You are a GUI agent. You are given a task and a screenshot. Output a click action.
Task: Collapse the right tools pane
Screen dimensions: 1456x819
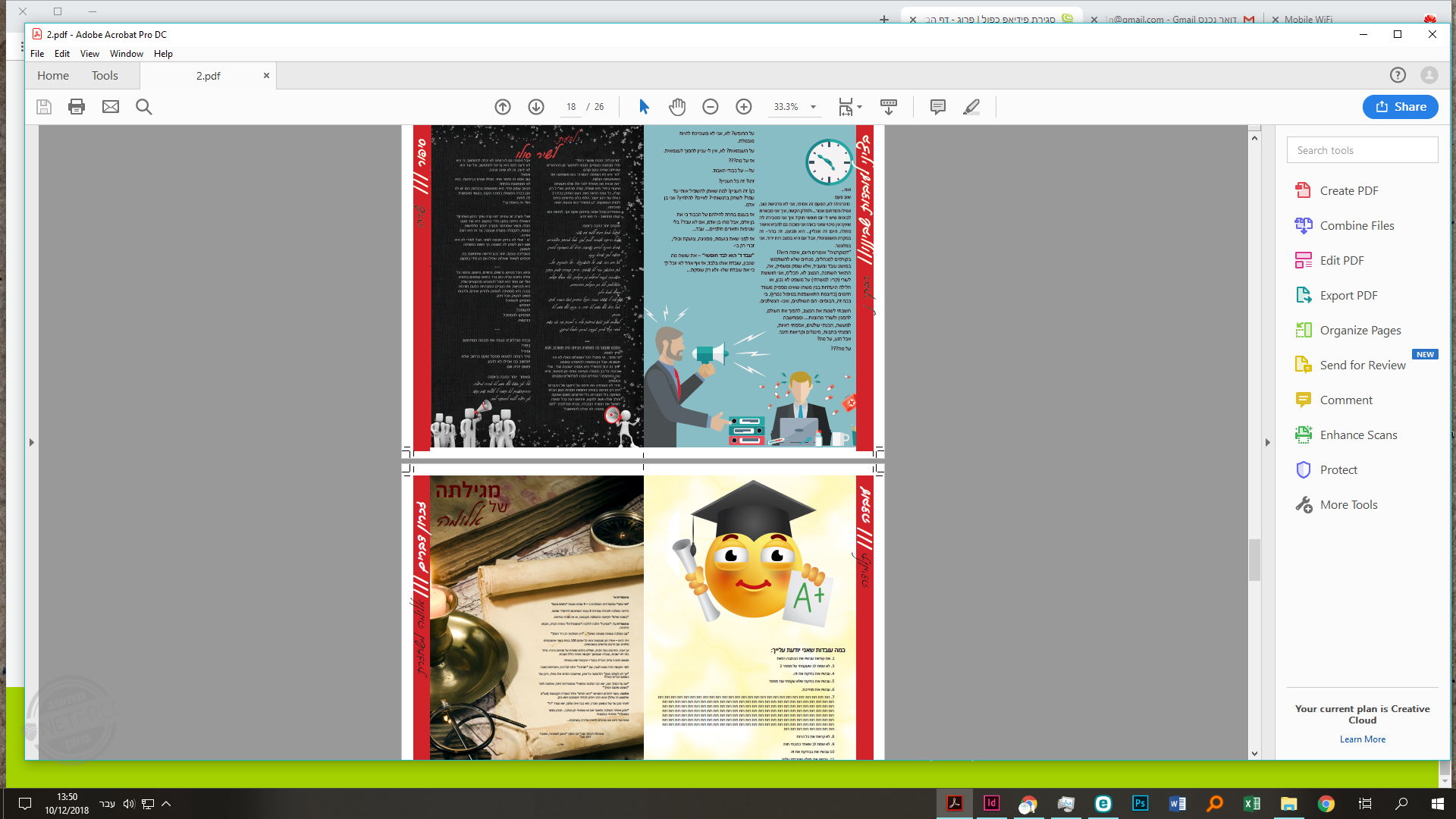point(1267,442)
